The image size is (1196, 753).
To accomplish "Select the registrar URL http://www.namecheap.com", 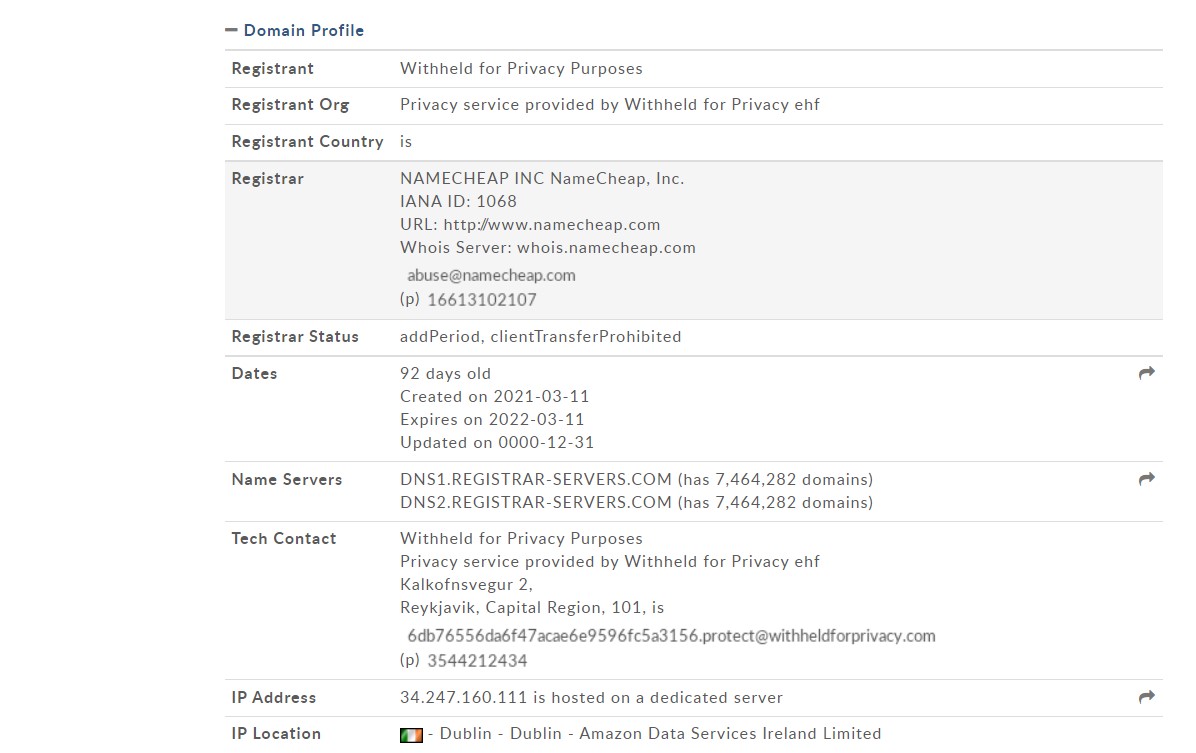I will (551, 224).
